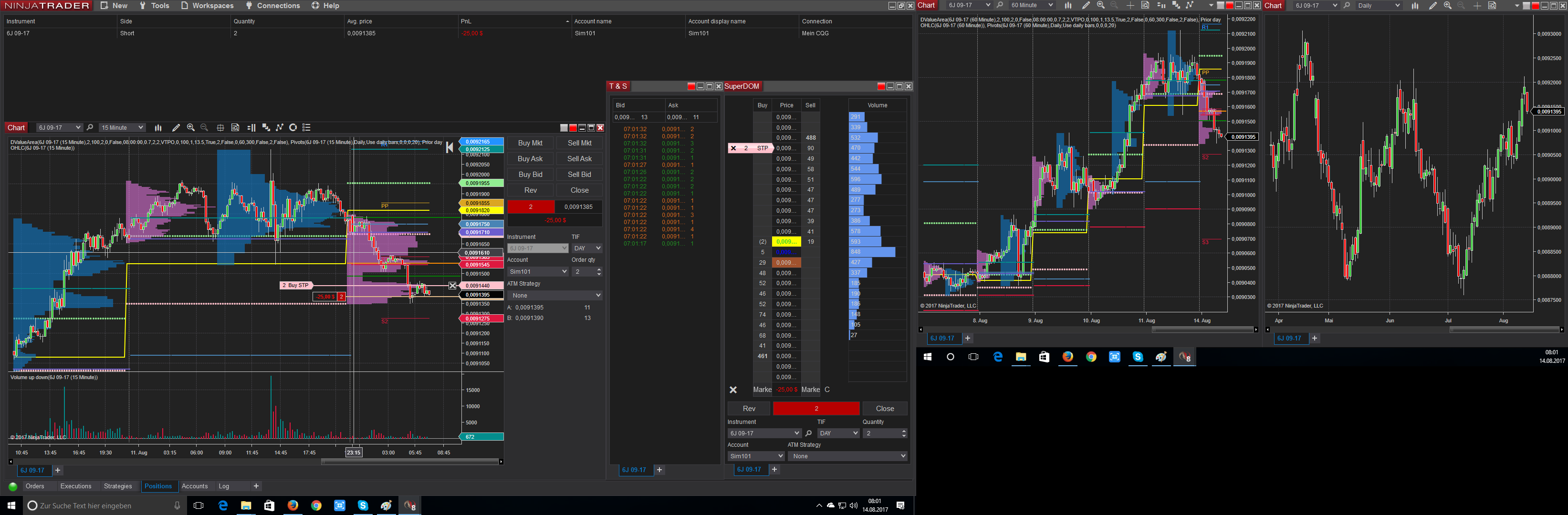
Task: Open bar type selector in 15 Minute chart
Action: [x=158, y=128]
